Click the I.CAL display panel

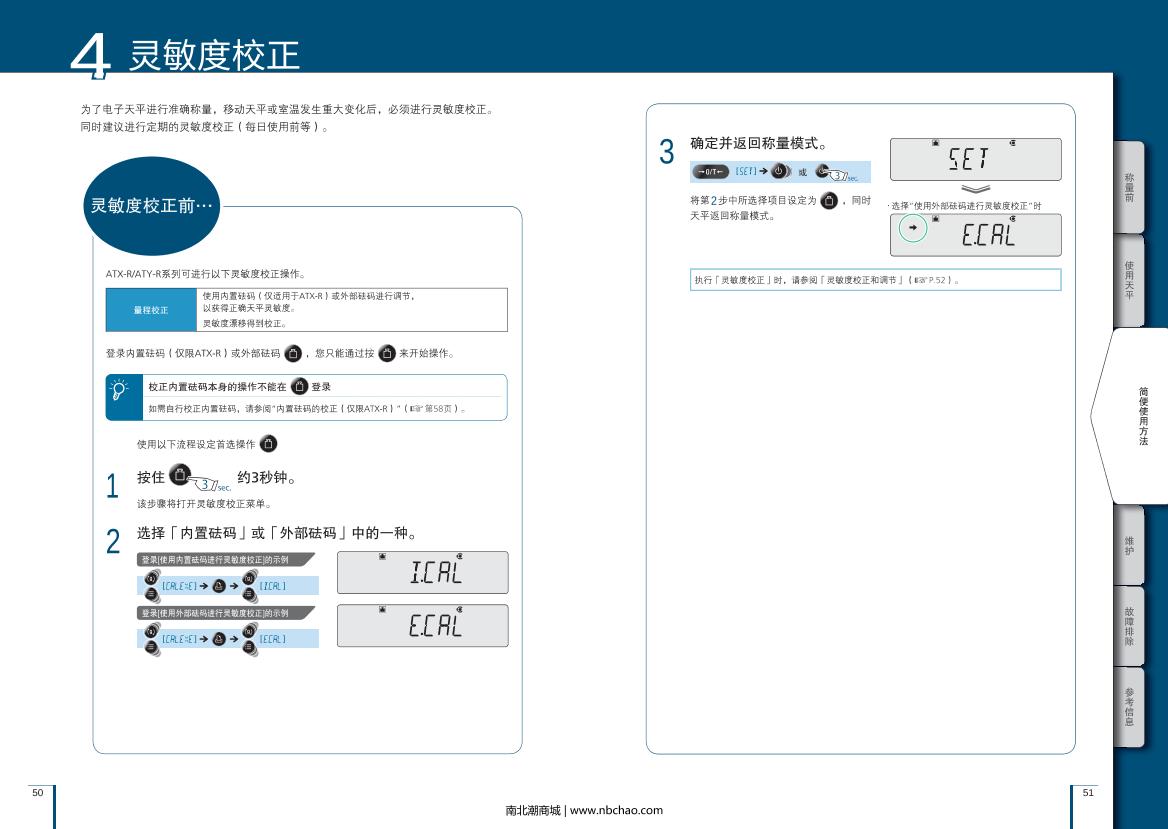tap(422, 572)
